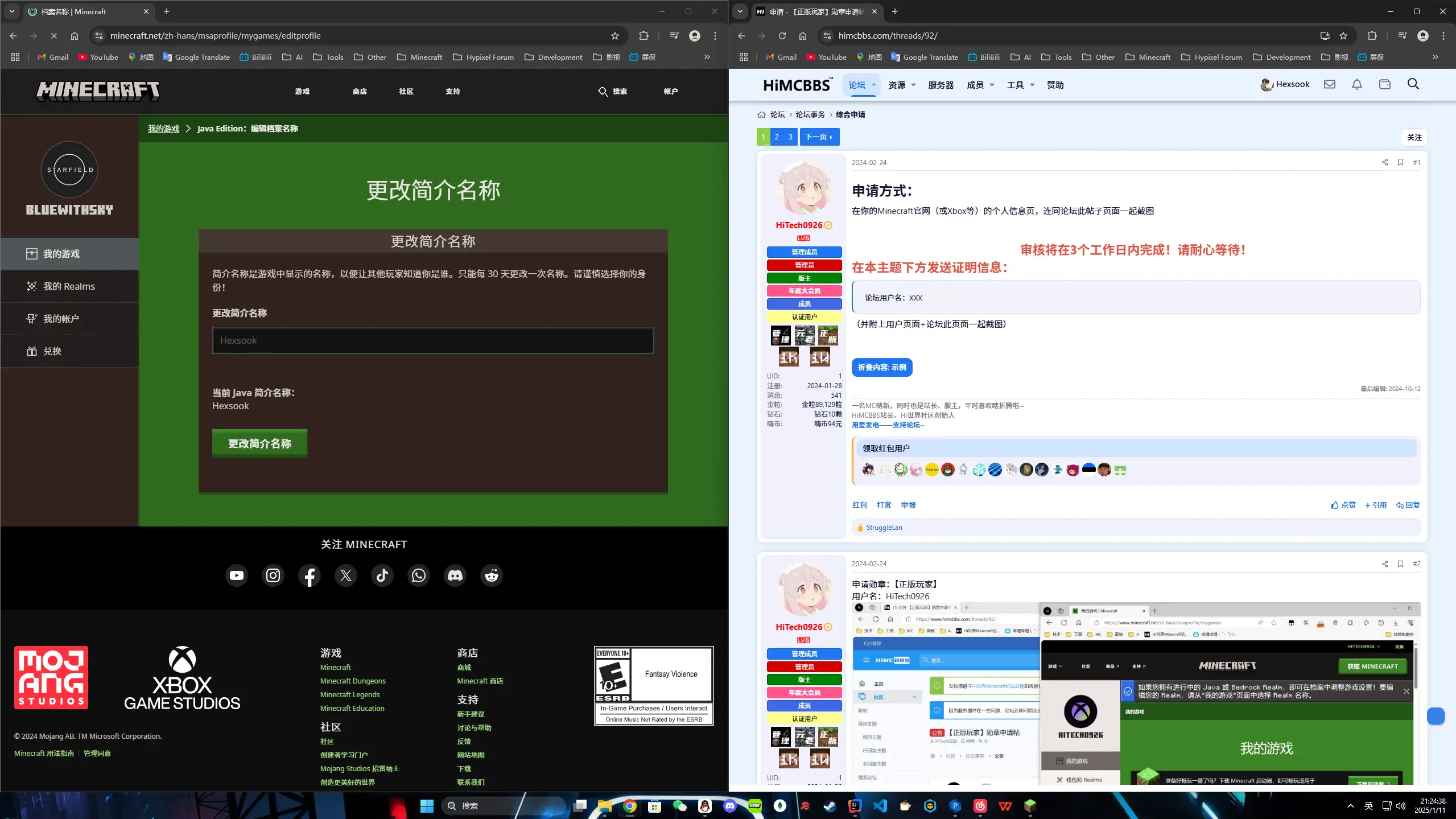The image size is (1456, 819).
Task: Open the StruggleLan user link
Action: [x=882, y=527]
